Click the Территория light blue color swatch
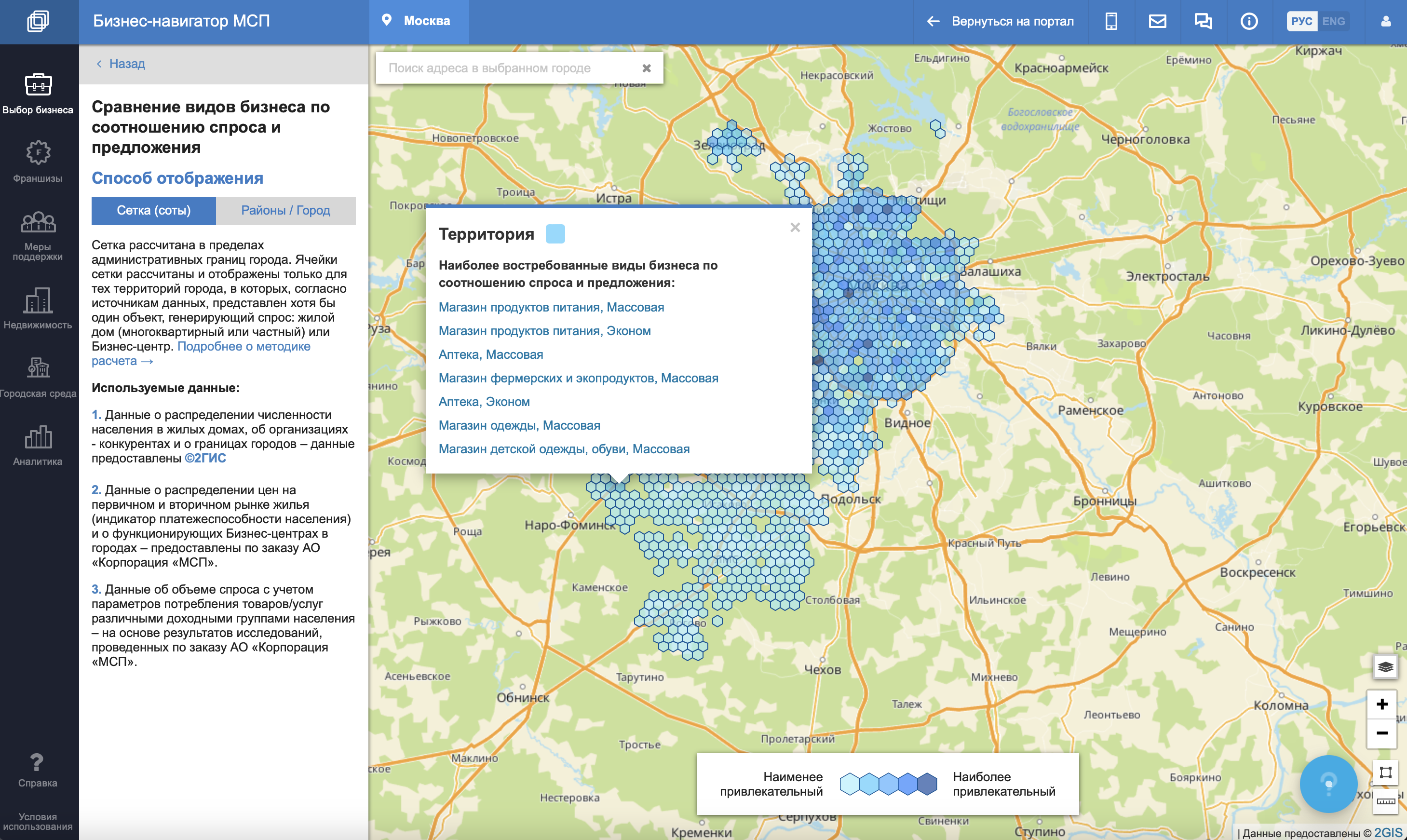The height and width of the screenshot is (840, 1407). point(555,234)
